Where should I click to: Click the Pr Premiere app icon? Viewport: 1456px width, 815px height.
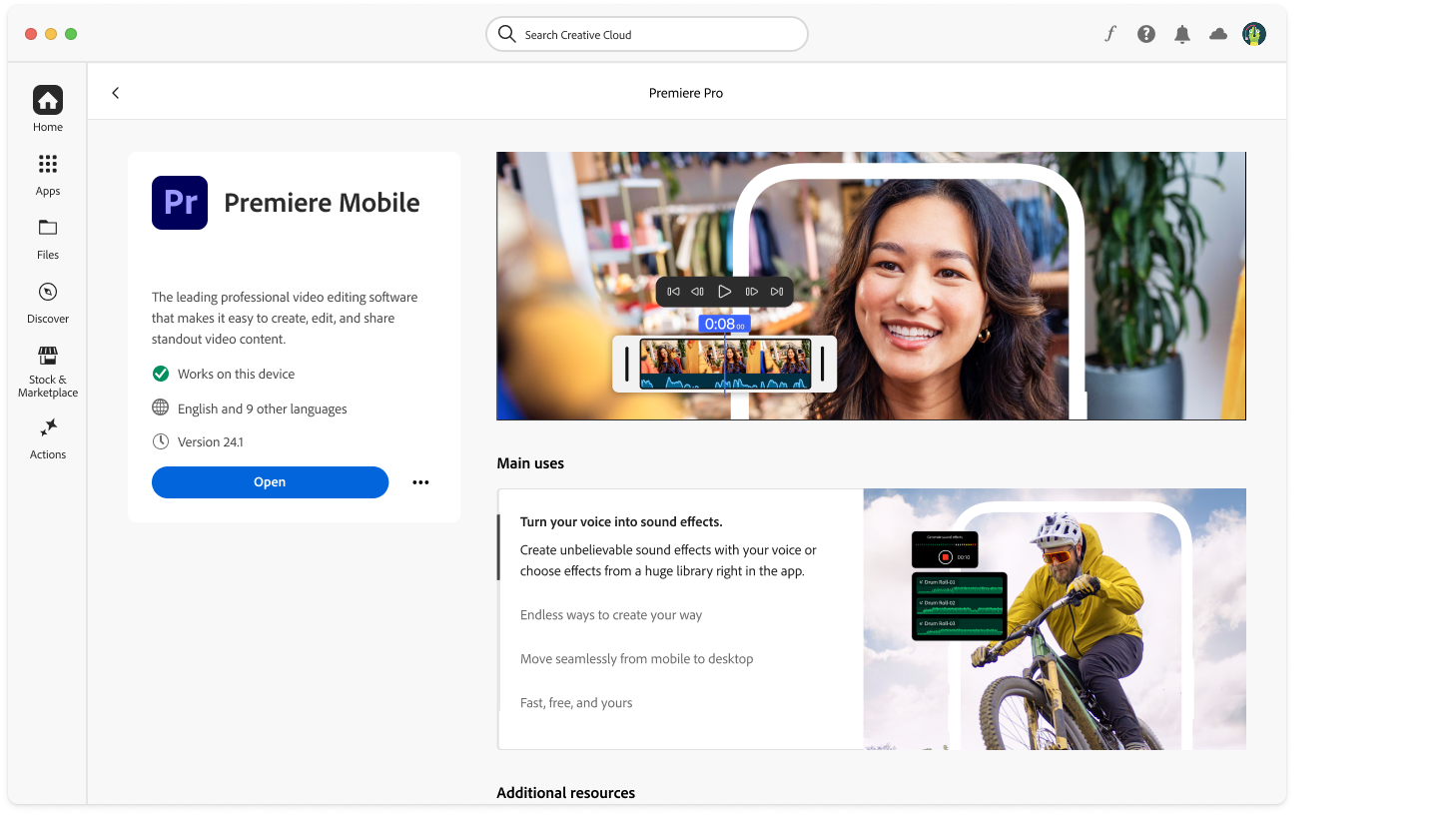coord(180,203)
